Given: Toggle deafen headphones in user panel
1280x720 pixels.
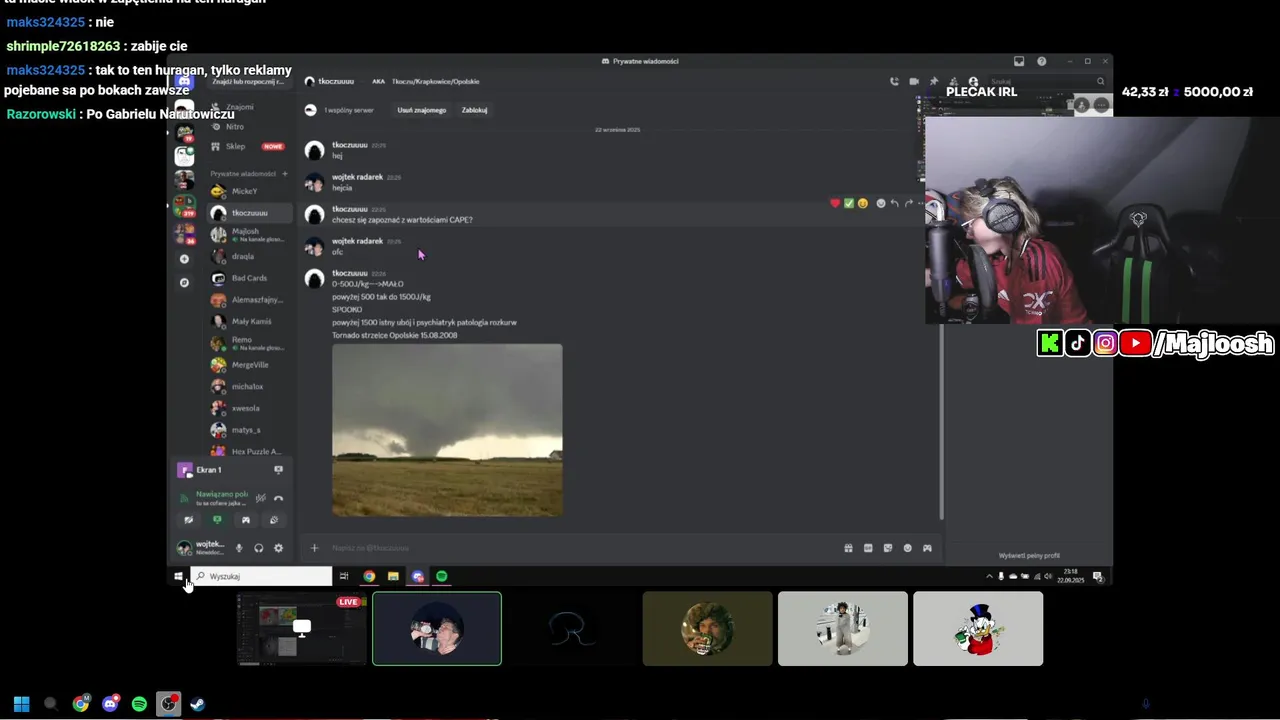Looking at the screenshot, I should 258,548.
